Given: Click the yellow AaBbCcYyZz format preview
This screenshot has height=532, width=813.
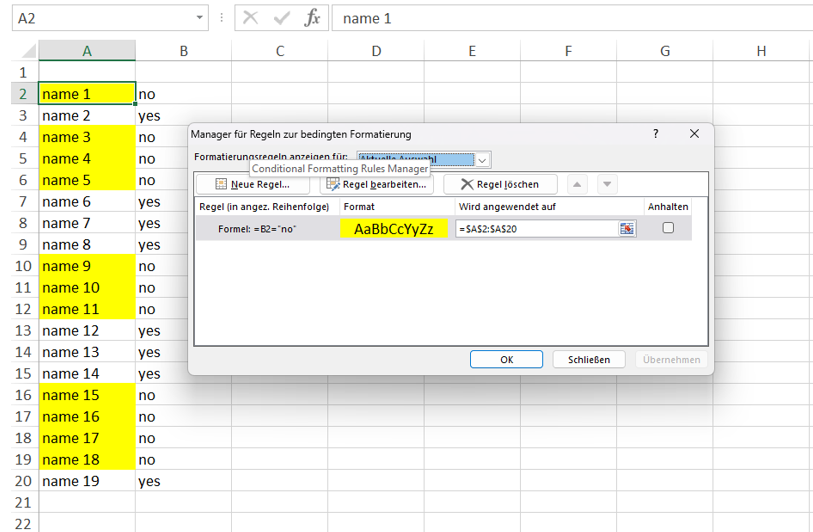Looking at the screenshot, I should 394,229.
